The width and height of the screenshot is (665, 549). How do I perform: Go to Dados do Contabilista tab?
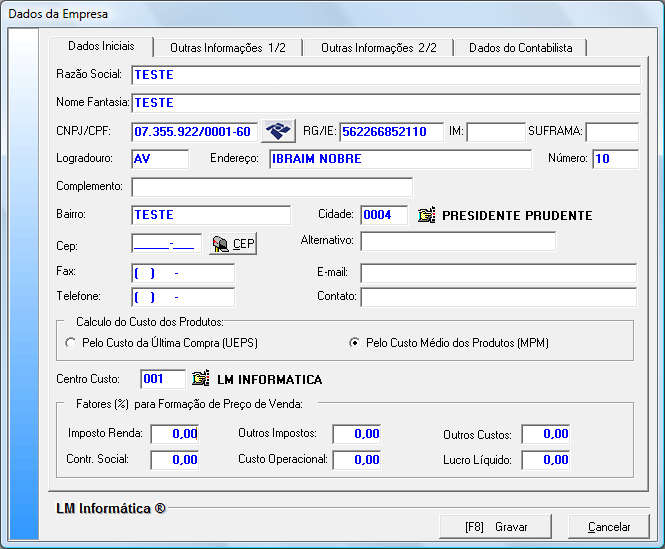[520, 48]
